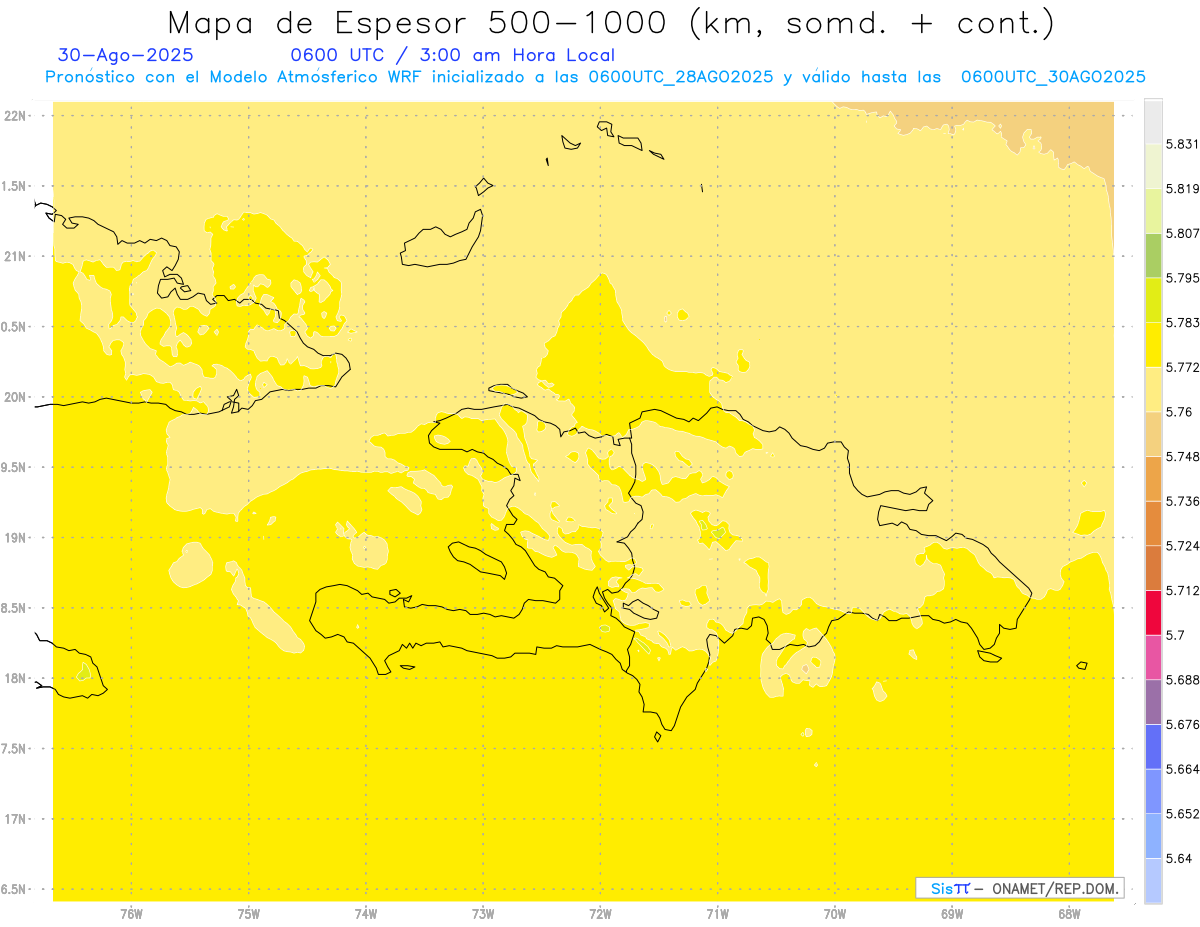Click the longitude label '69W'

951,914
